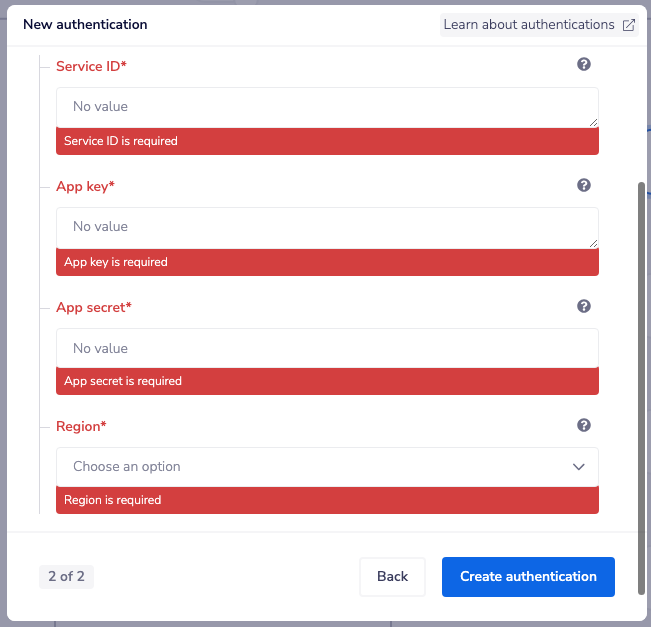
Task: Open the App secret help tooltip icon
Action: coord(584,307)
